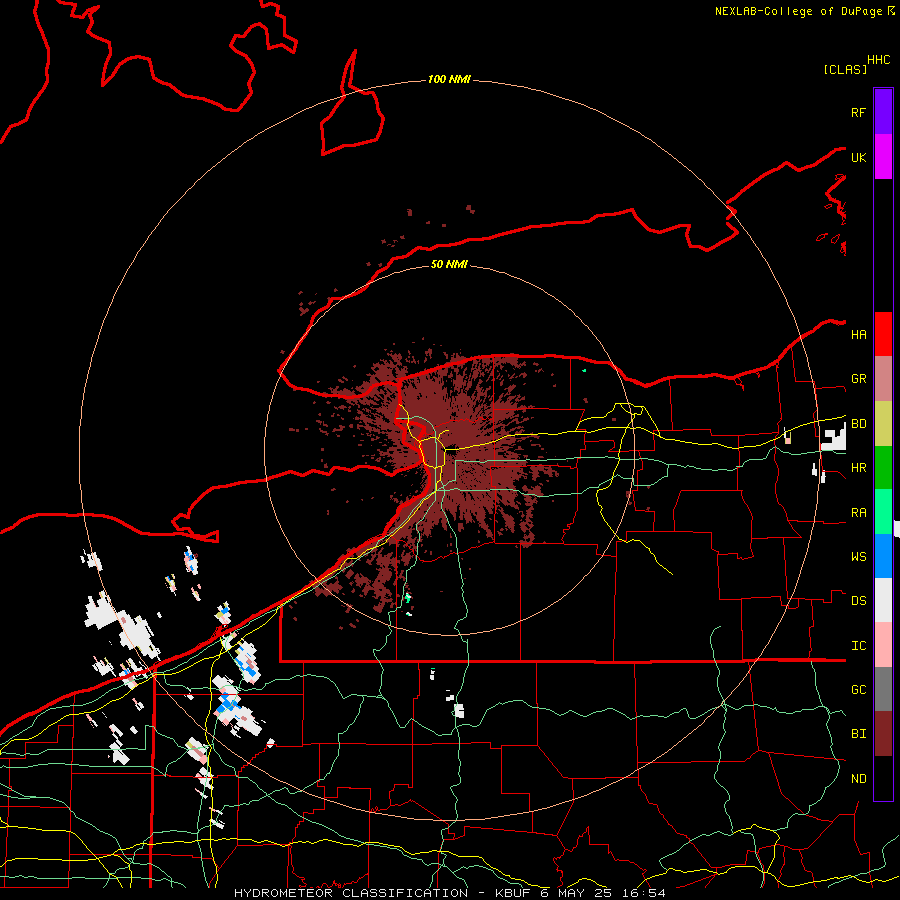This screenshot has width=900, height=900.
Task: Click the ND legend label
Action: [858, 779]
